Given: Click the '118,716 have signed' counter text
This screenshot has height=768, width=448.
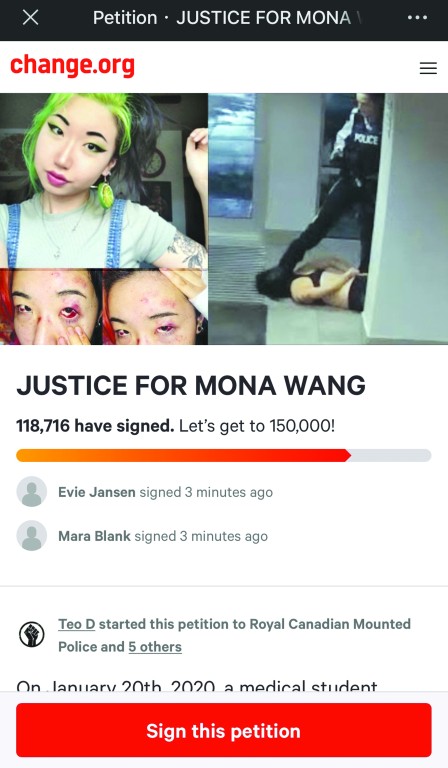Looking at the screenshot, I should [95, 426].
